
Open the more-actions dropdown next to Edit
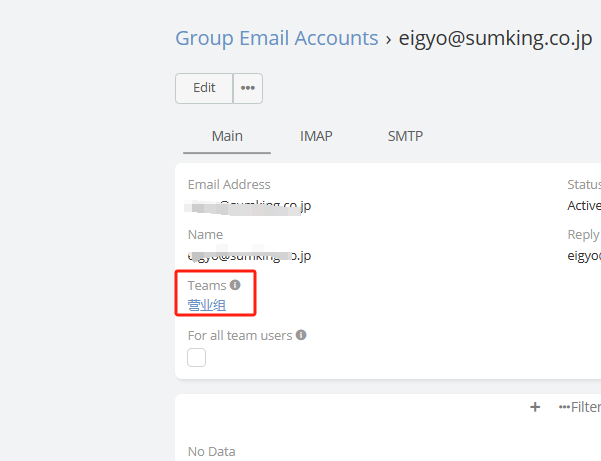pyautogui.click(x=248, y=88)
